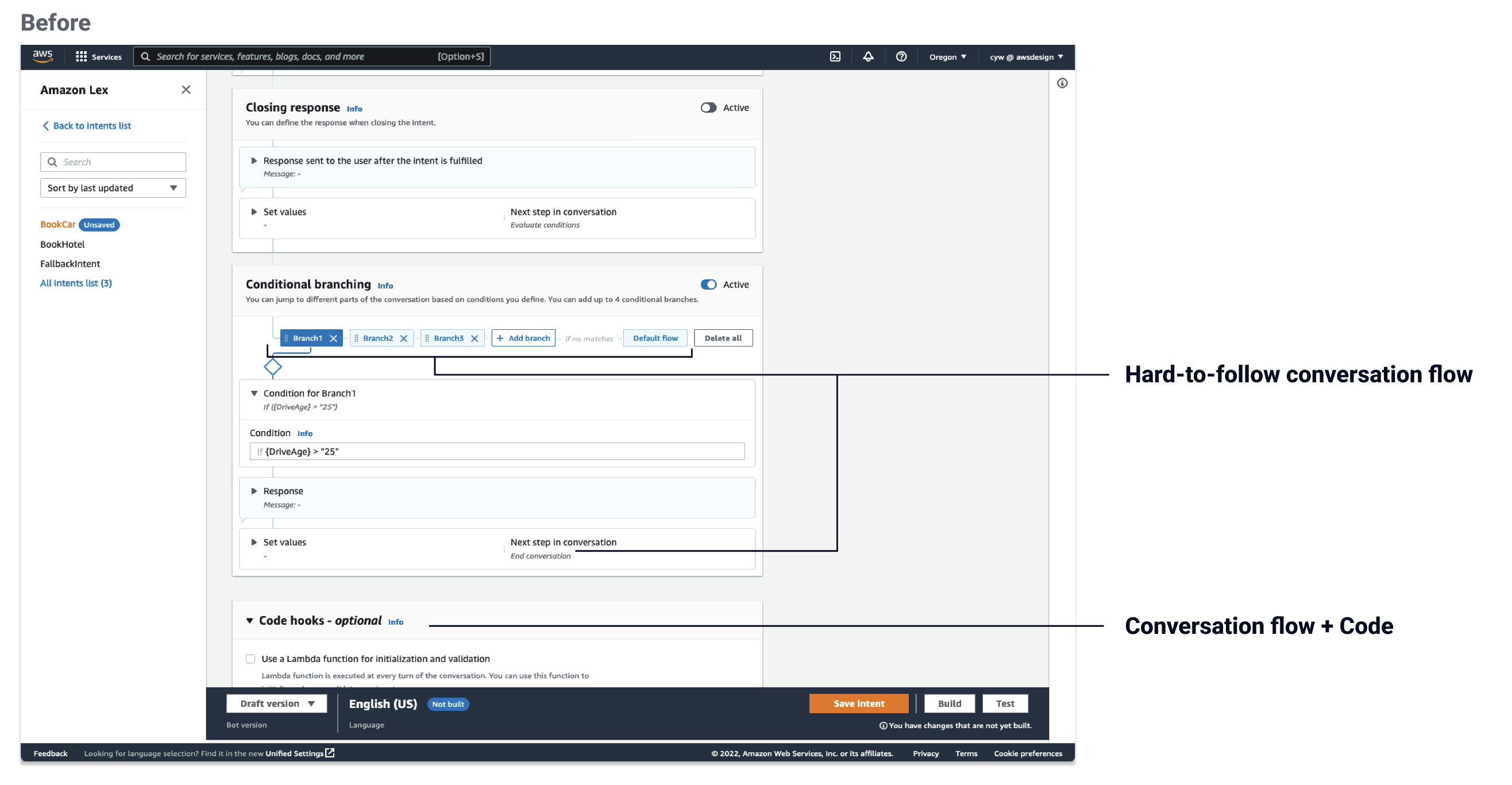Open the CloudShell terminal icon

[835, 57]
